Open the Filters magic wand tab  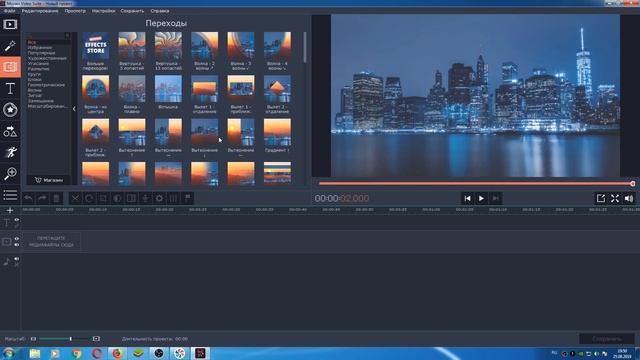(x=10, y=46)
